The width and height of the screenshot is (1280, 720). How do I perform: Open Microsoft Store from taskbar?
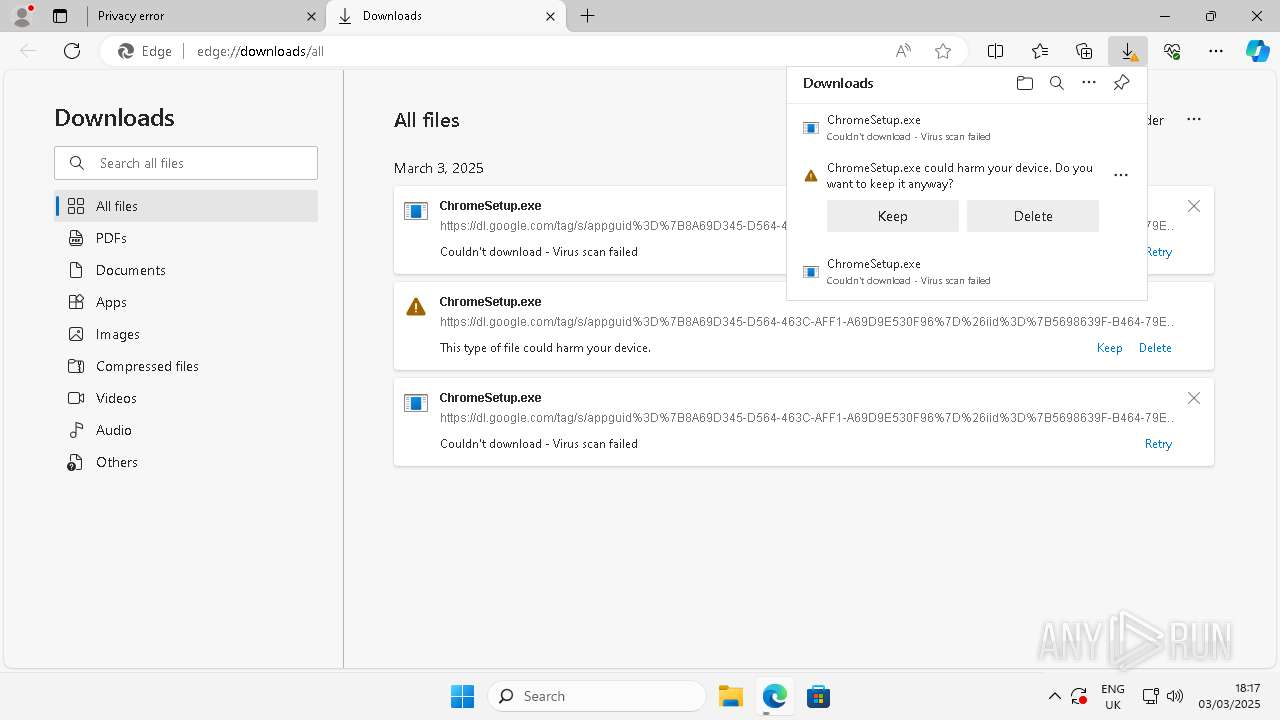click(818, 696)
